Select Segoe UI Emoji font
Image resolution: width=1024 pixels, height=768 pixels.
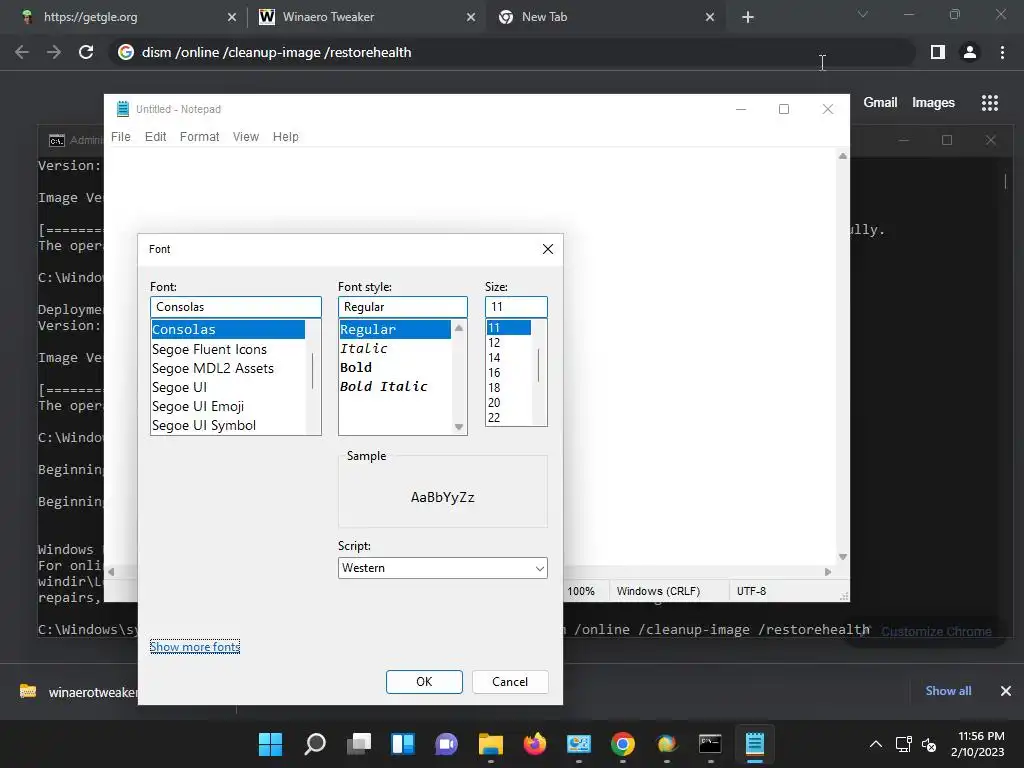click(228, 406)
